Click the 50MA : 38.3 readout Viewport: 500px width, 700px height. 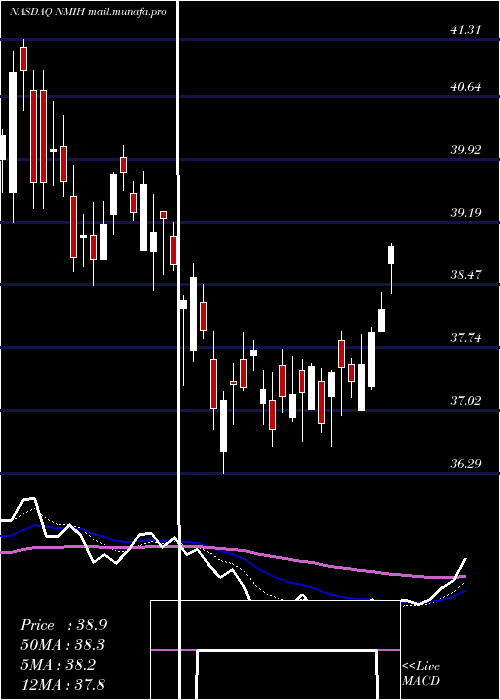pos(63,645)
